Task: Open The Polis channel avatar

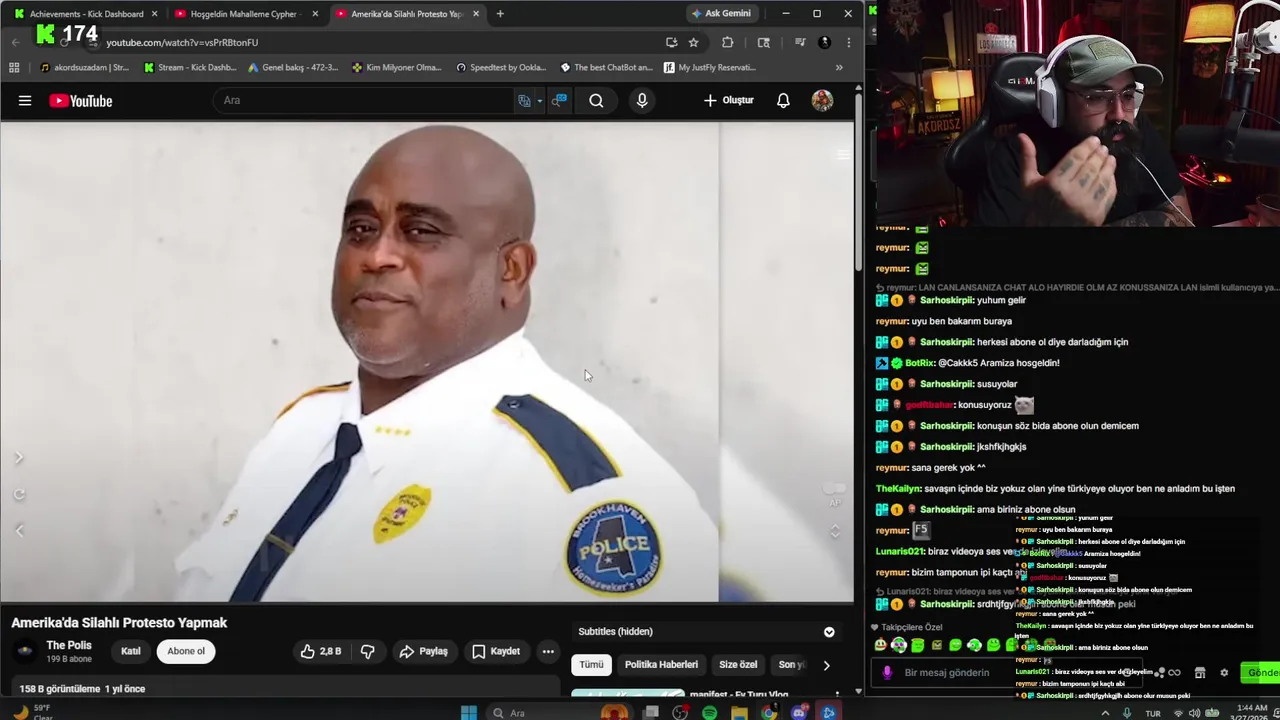Action: (x=25, y=651)
